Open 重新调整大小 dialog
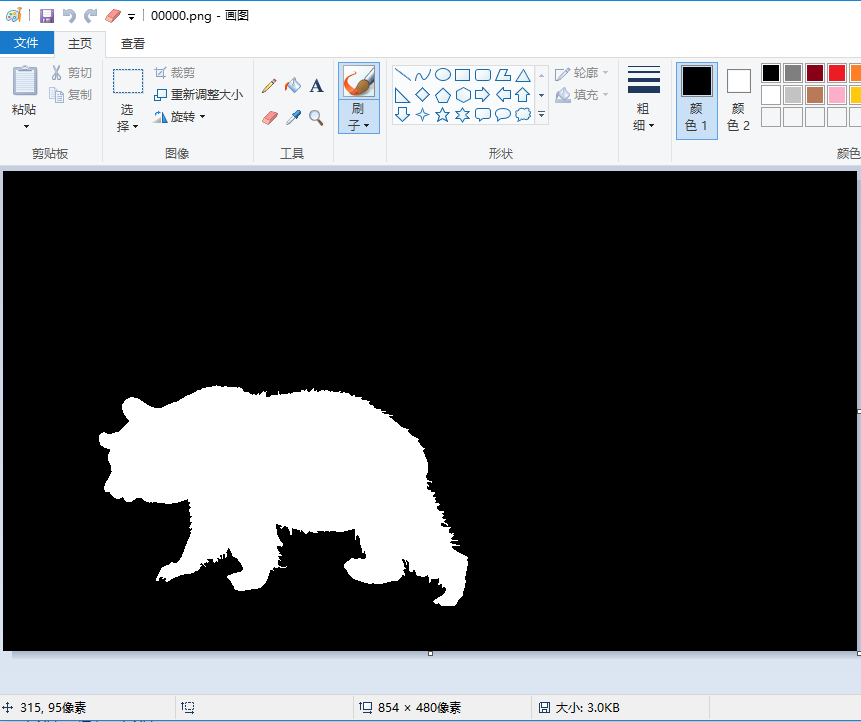Viewport: 861px width, 722px height. [x=198, y=94]
